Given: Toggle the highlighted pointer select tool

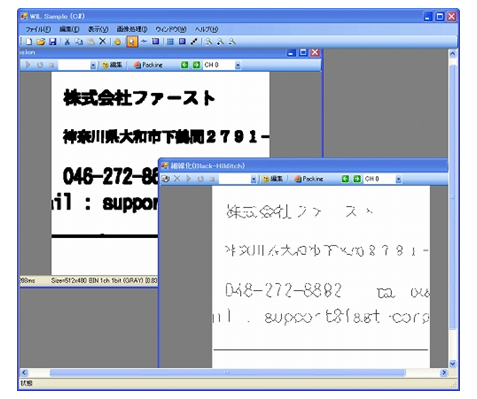Looking at the screenshot, I should click(x=132, y=42).
